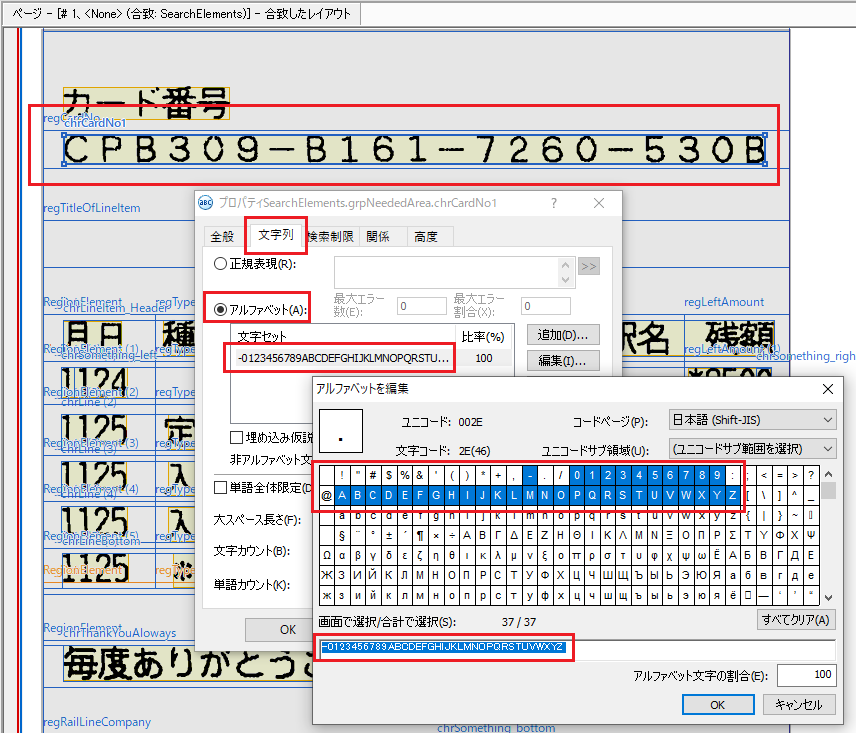Select the 1124 date element

[x=94, y=383]
